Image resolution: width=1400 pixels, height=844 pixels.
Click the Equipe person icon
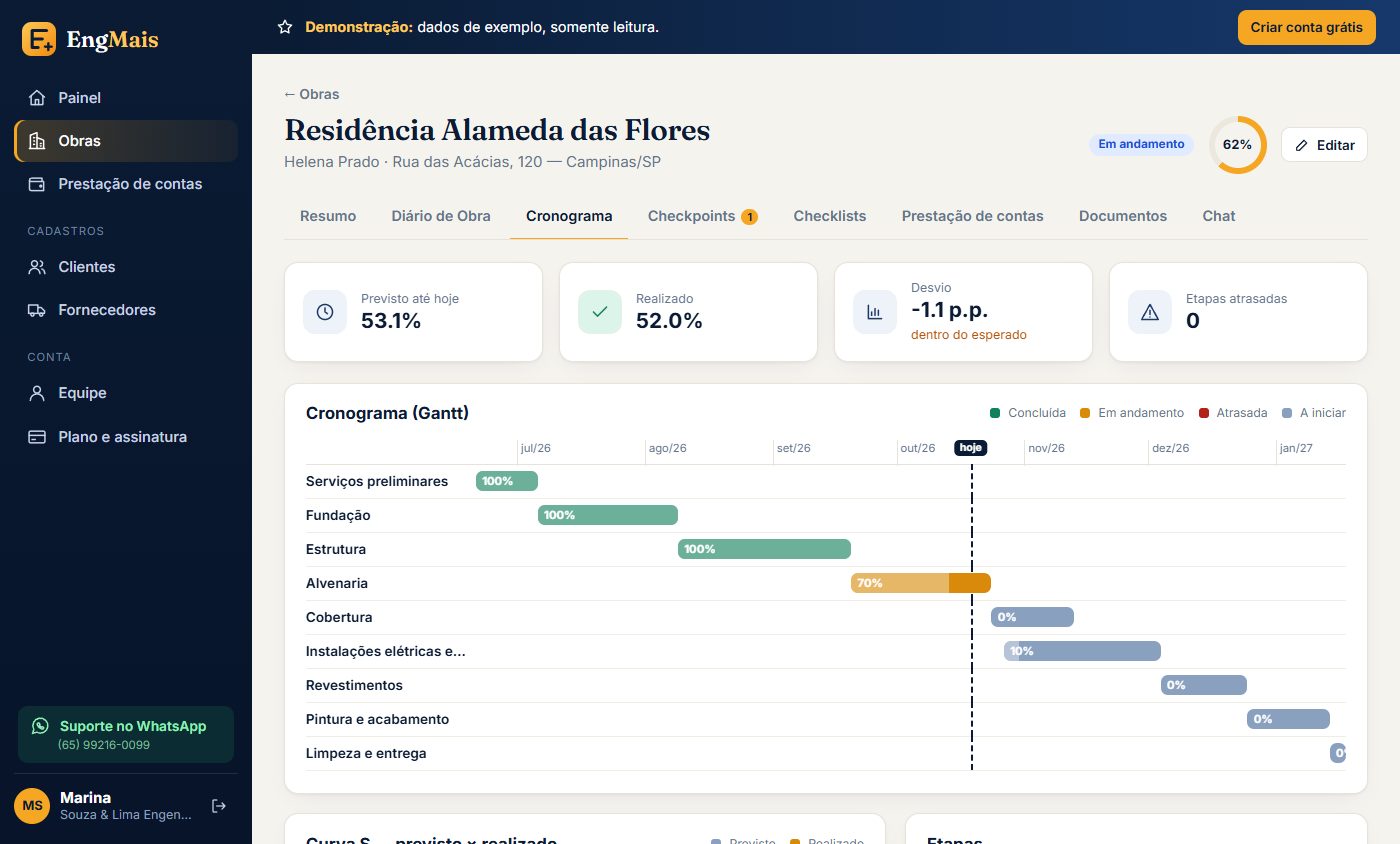37,393
